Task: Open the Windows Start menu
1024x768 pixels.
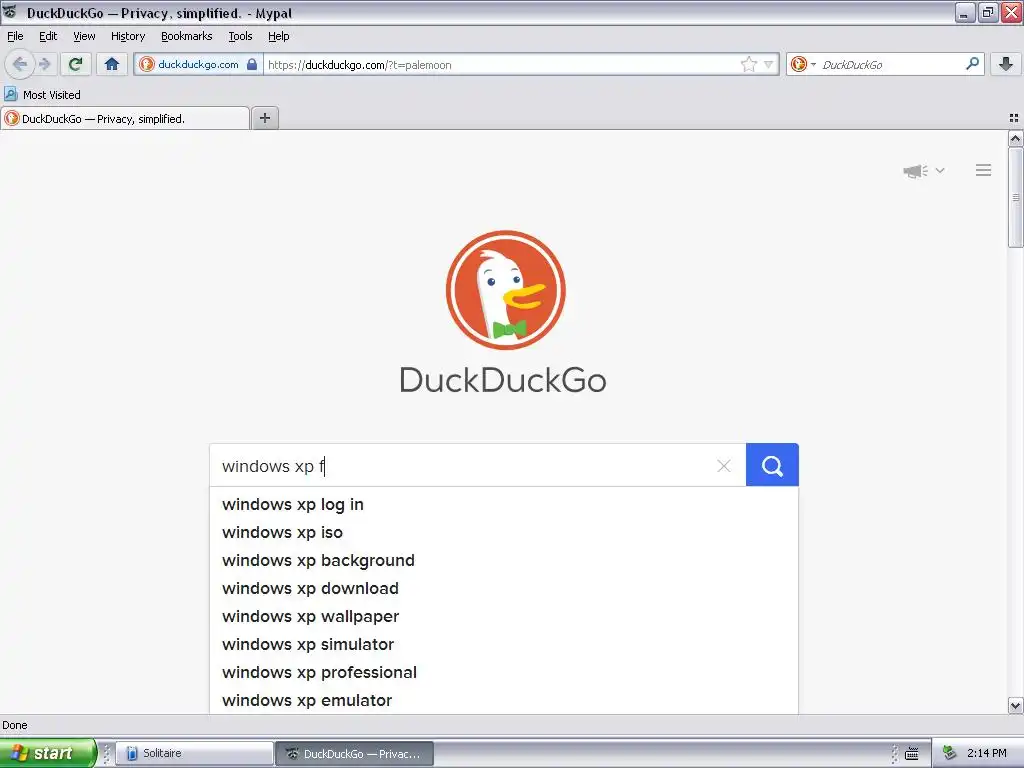Action: click(x=47, y=753)
